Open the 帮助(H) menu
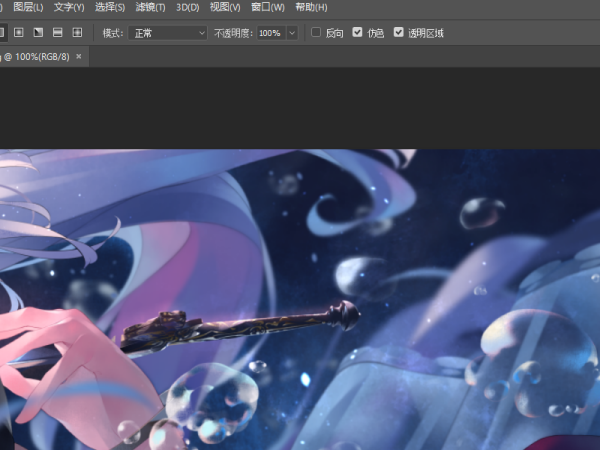The width and height of the screenshot is (600, 450). pos(311,7)
